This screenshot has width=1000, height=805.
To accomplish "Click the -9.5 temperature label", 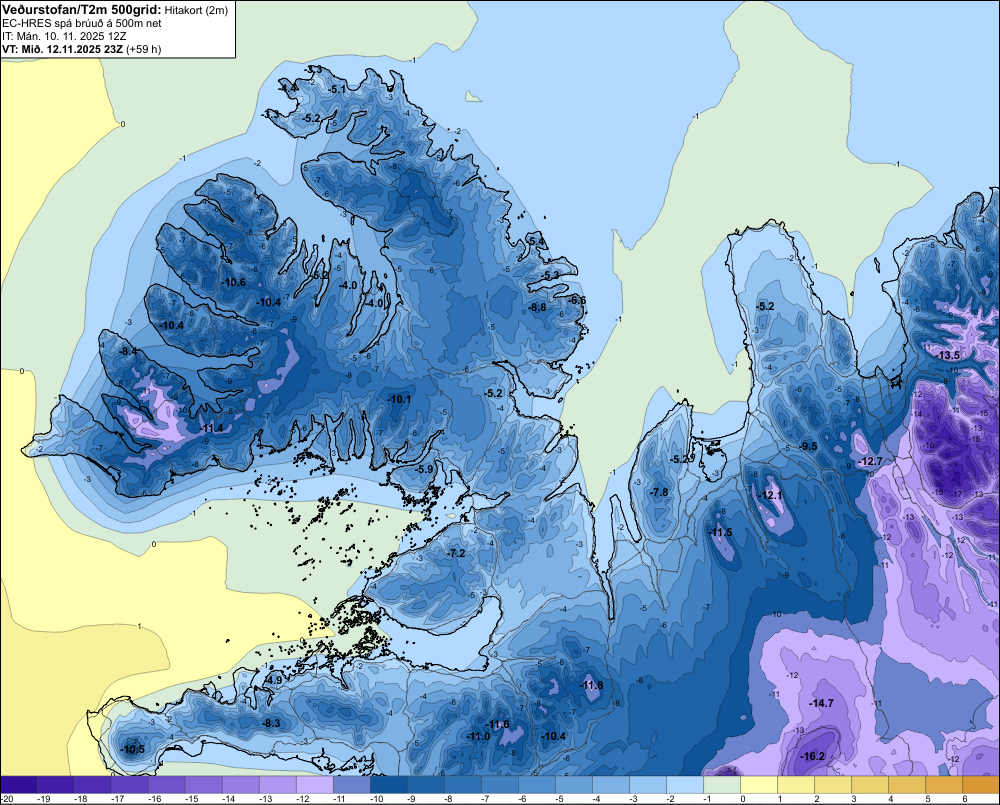I will point(808,446).
